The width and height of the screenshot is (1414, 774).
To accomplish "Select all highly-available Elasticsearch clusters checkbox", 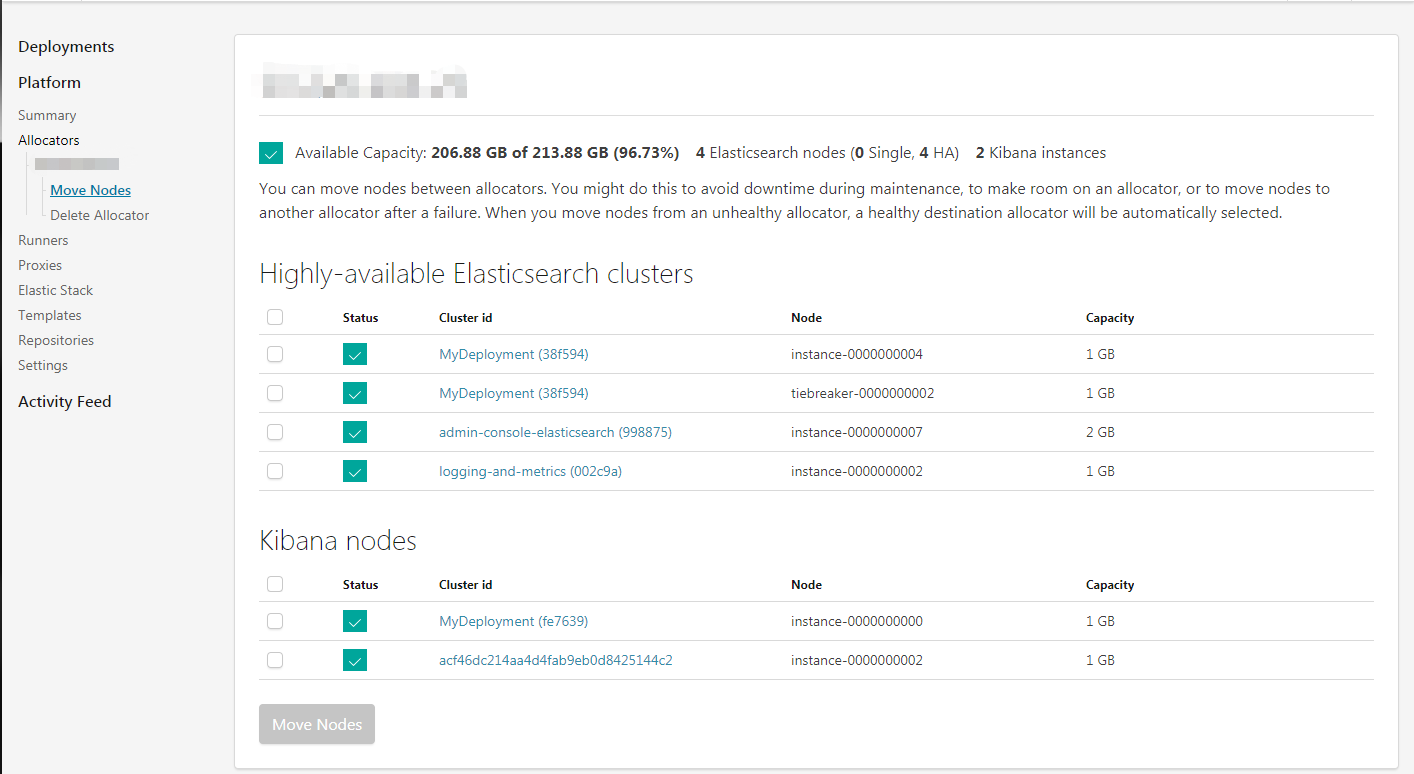I will pos(275,317).
